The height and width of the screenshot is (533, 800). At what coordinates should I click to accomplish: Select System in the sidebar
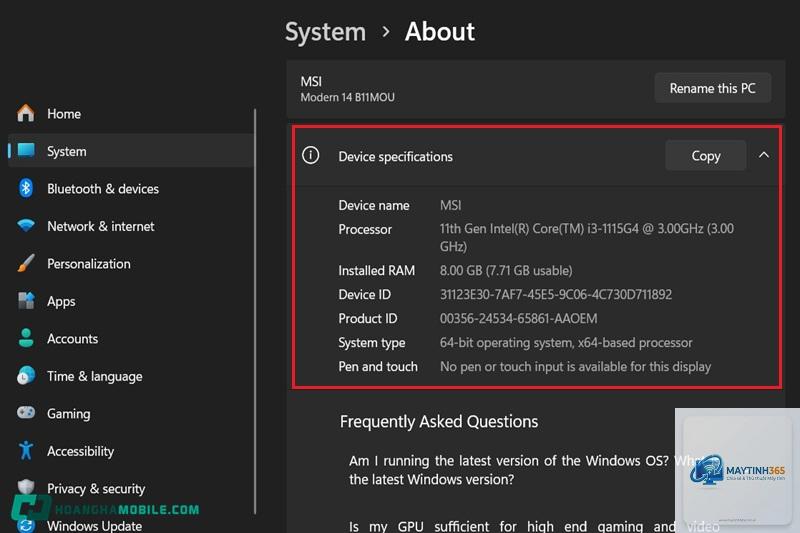[x=131, y=151]
